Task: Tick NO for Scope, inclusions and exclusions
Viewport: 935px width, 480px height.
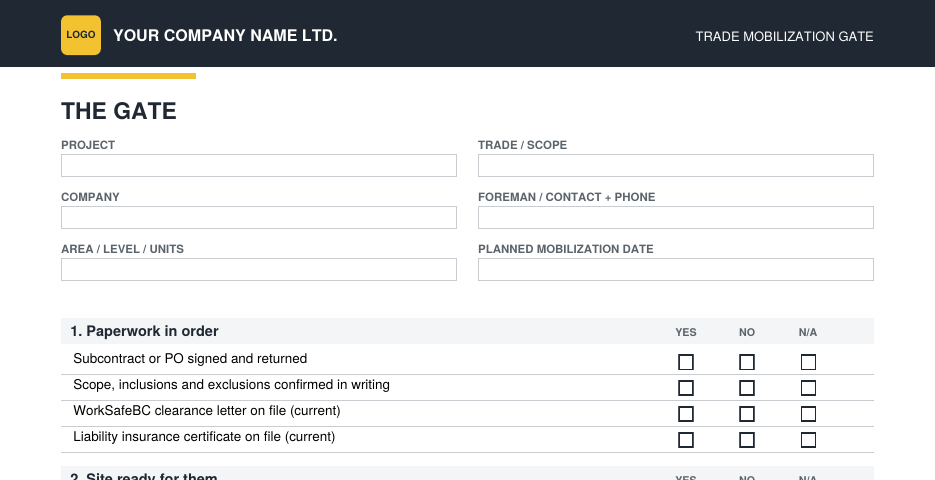Action: (747, 388)
